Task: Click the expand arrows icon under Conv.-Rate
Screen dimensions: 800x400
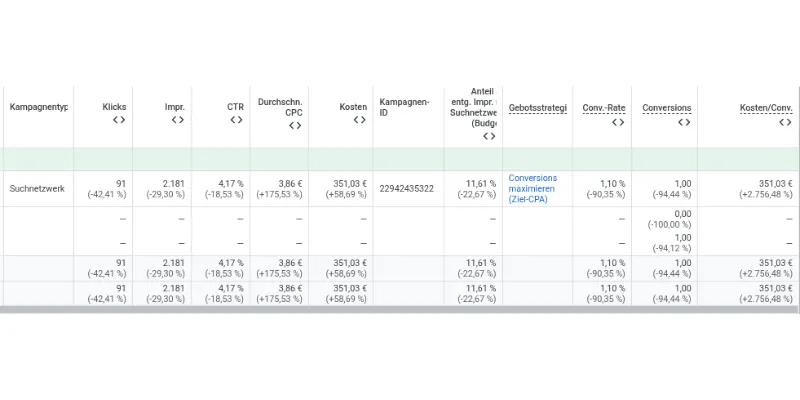Action: tap(618, 121)
